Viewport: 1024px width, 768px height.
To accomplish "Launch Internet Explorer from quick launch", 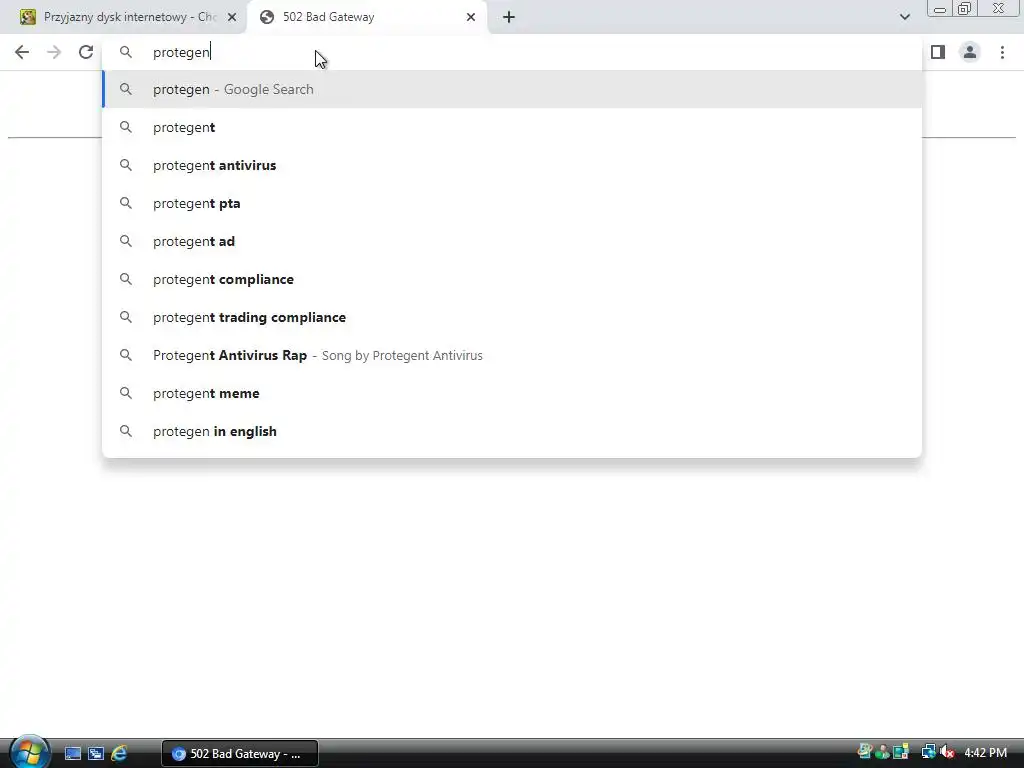I will (x=119, y=754).
